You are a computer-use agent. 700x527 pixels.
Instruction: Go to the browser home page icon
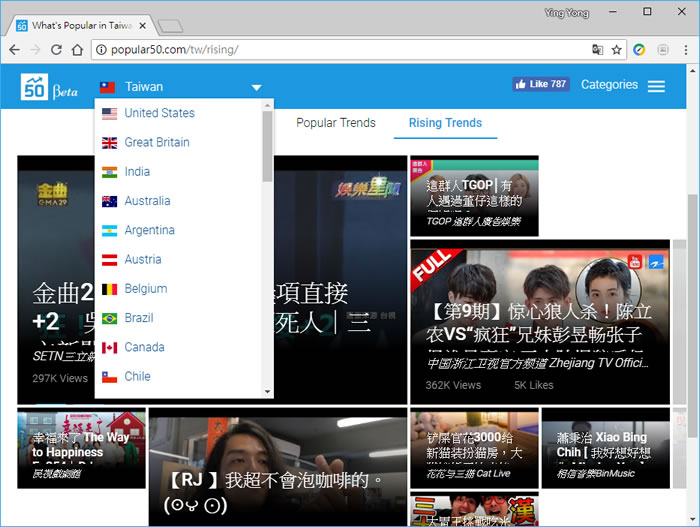pyautogui.click(x=78, y=50)
